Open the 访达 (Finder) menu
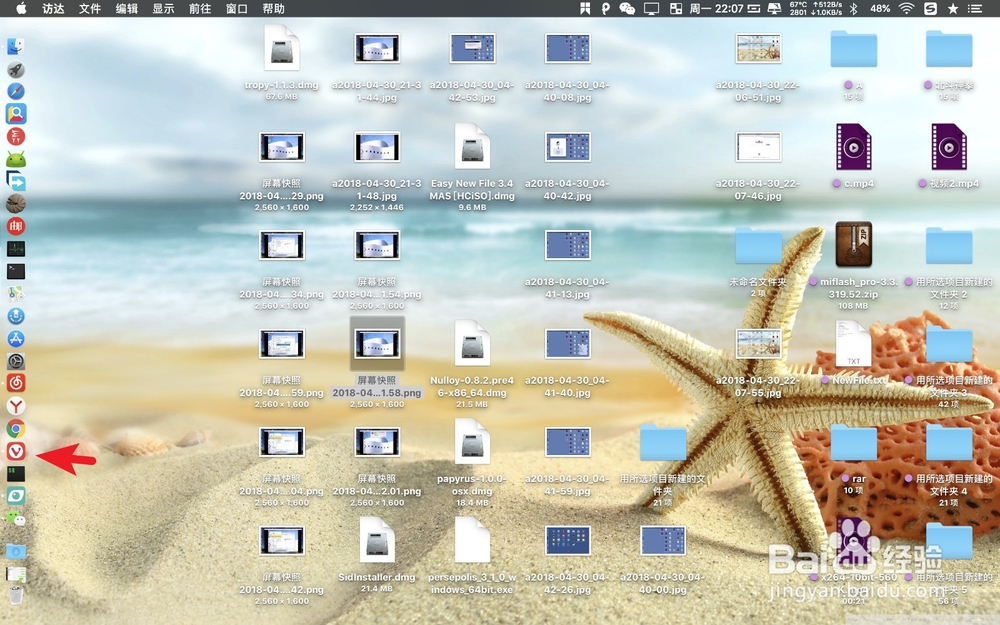The width and height of the screenshot is (1000, 625). coord(54,8)
